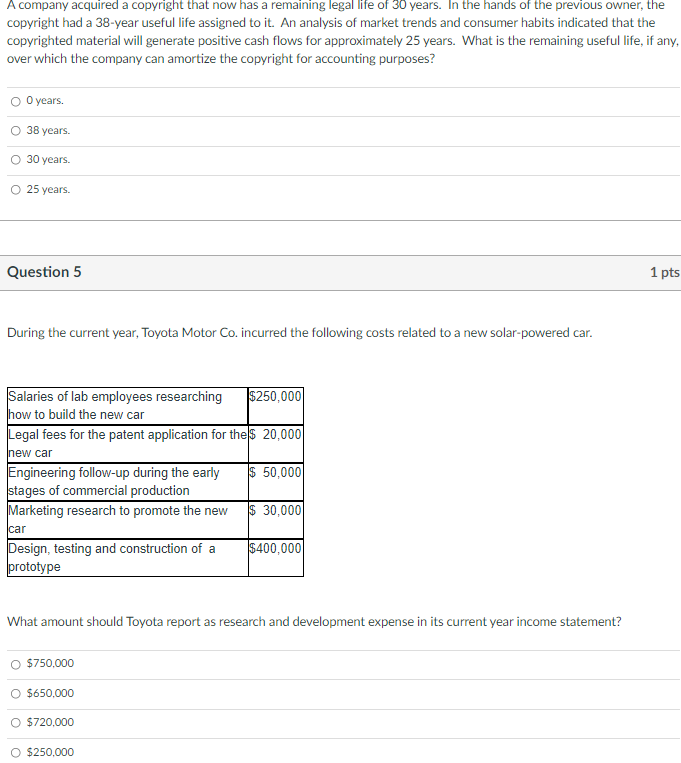Click the $50,000 engineering follow-up amount cell
The width and height of the screenshot is (681, 763).
pos(276,482)
